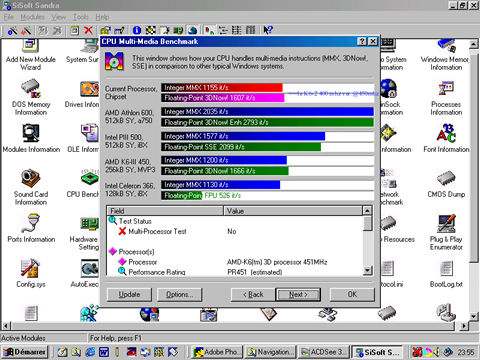Open the Tools menu
The width and height of the screenshot is (480, 360).
[x=81, y=17]
